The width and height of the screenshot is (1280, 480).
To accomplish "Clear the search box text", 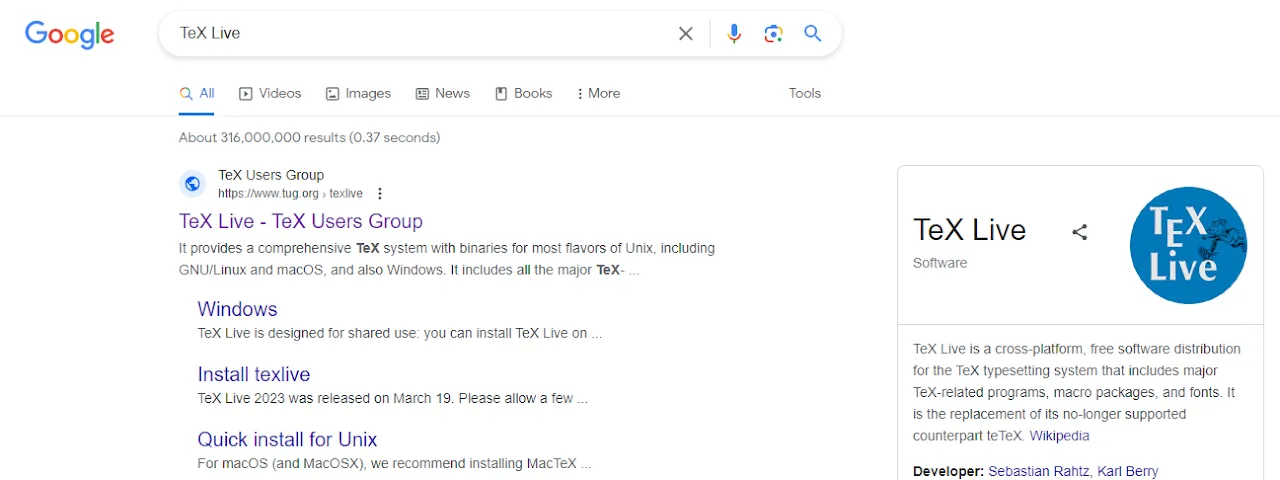I will click(x=685, y=34).
